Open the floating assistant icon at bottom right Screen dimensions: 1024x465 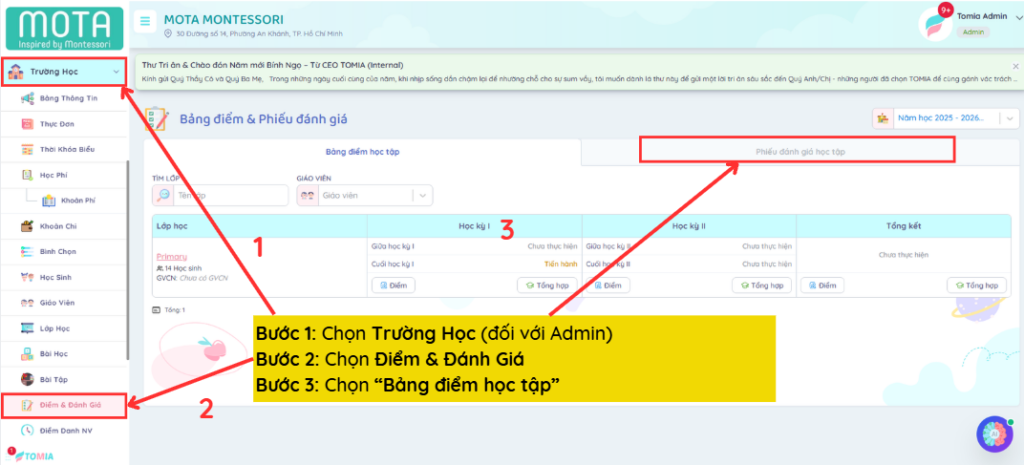[994, 434]
